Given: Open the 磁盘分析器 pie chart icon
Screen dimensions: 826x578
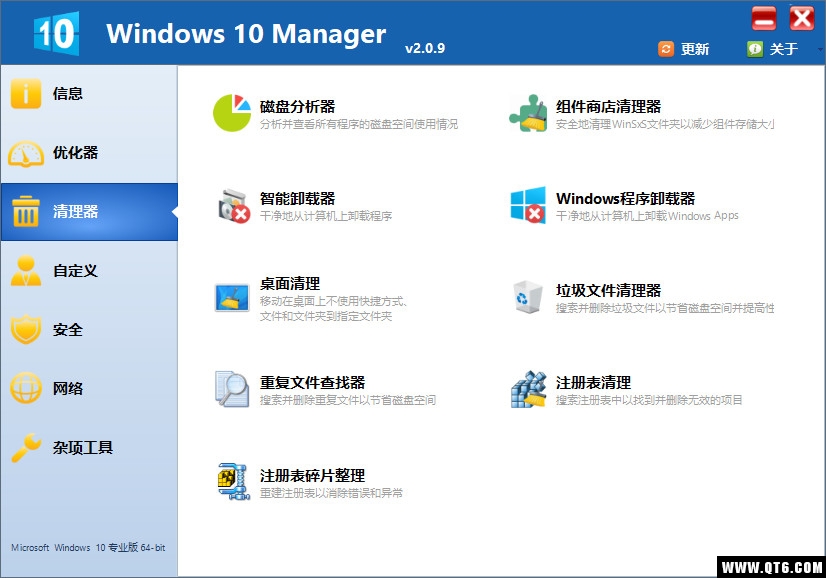Looking at the screenshot, I should pos(232,113).
